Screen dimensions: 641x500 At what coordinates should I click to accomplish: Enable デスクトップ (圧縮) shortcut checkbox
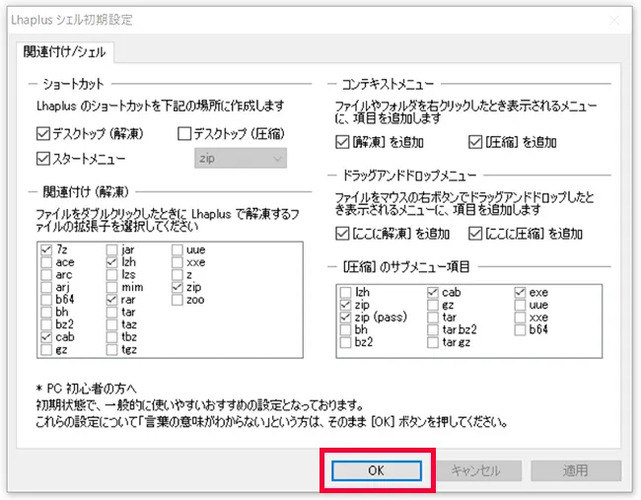click(184, 133)
